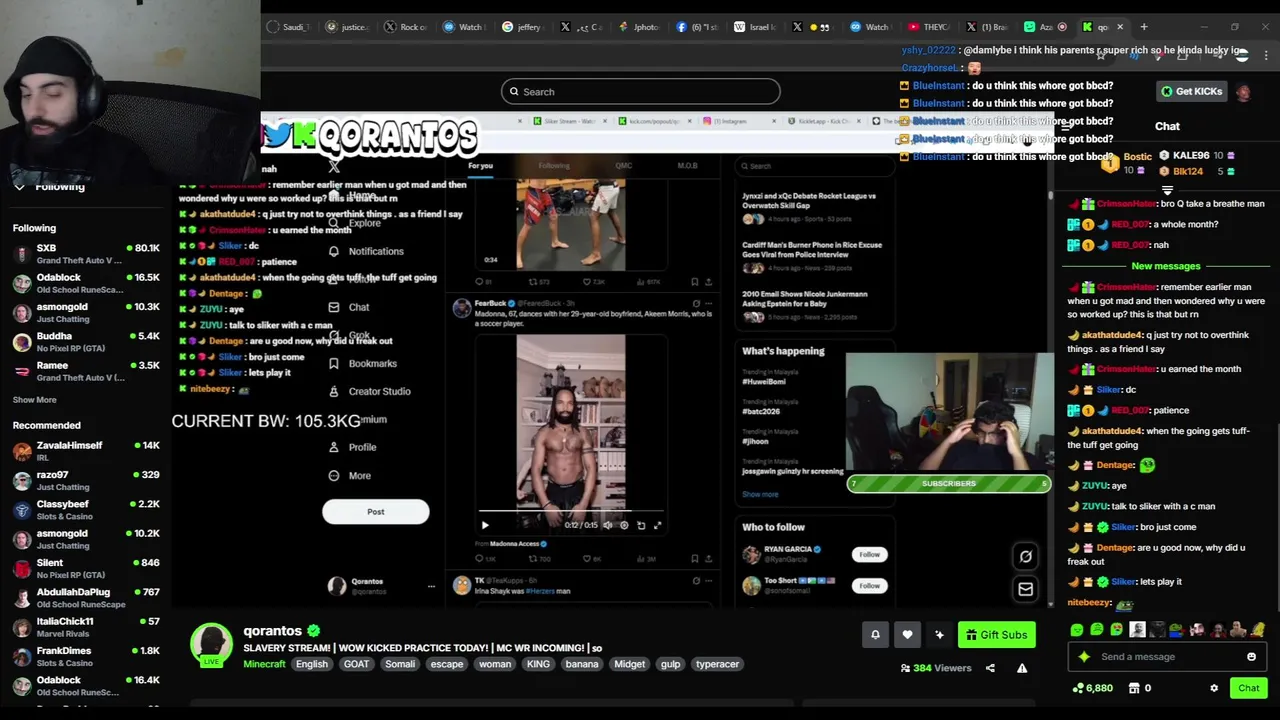This screenshot has width=1280, height=720.
Task: Open Ramee channel in Following list
Action: click(86, 371)
